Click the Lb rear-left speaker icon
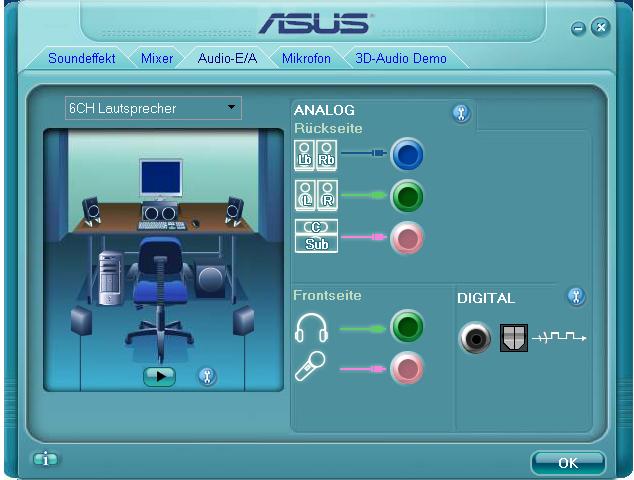 point(305,155)
